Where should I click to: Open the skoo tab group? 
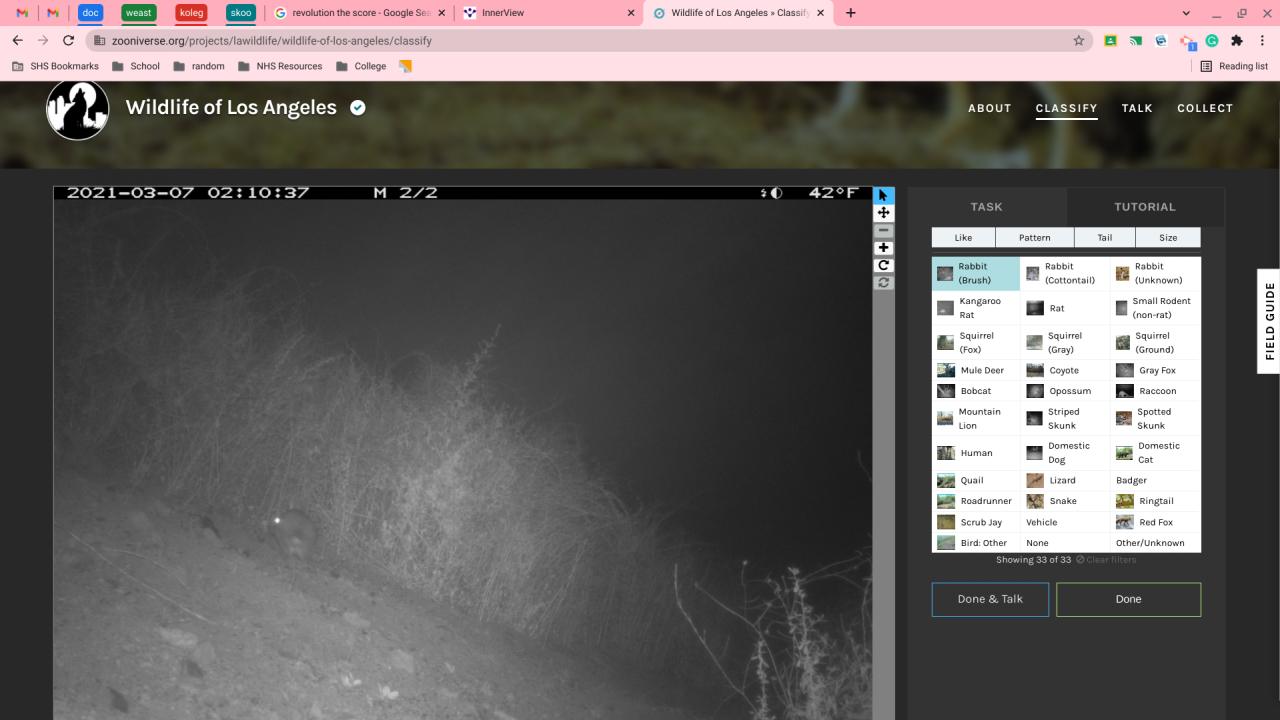tap(241, 13)
